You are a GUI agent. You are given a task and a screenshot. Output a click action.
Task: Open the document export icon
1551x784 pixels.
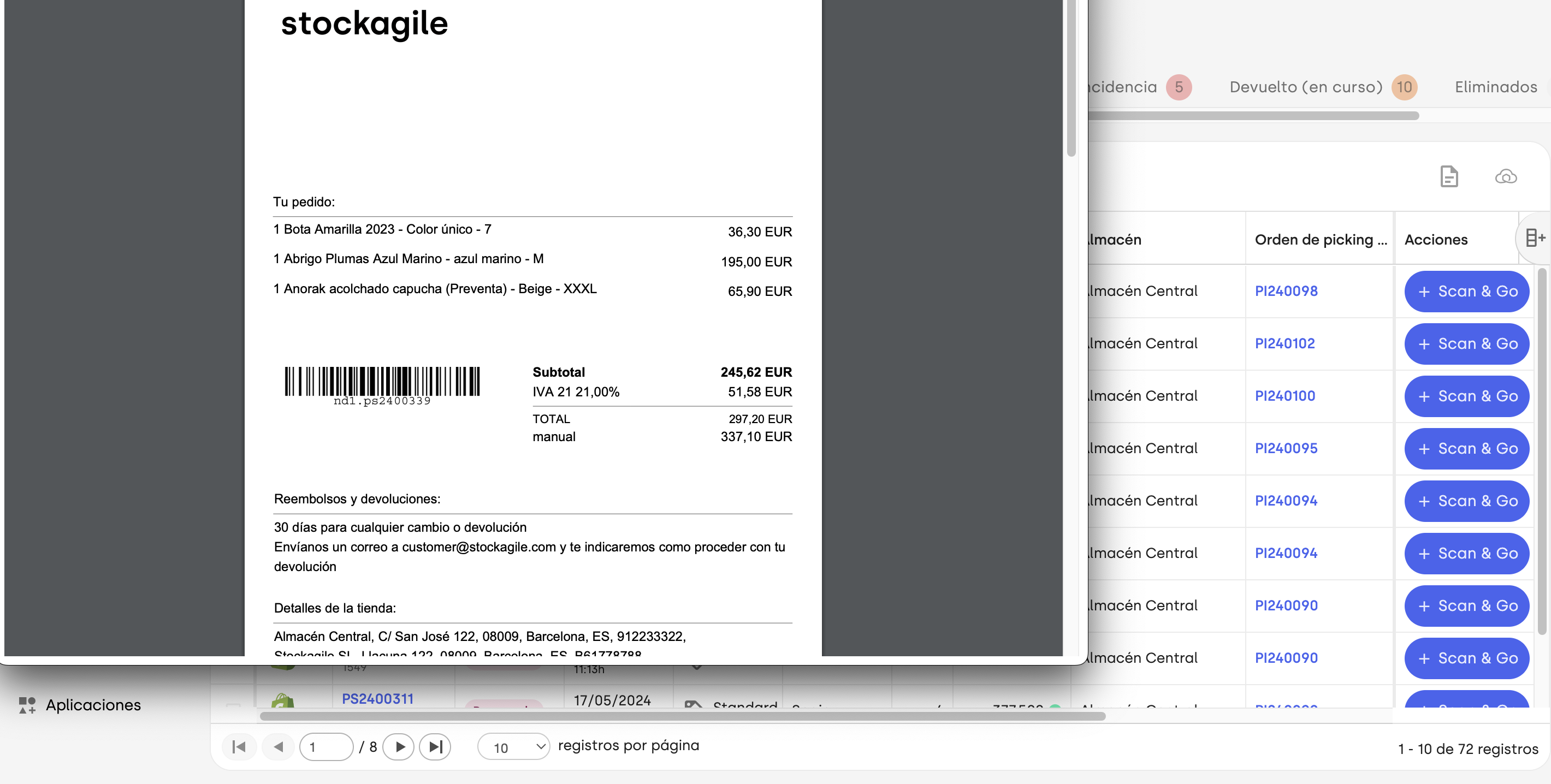click(x=1449, y=177)
